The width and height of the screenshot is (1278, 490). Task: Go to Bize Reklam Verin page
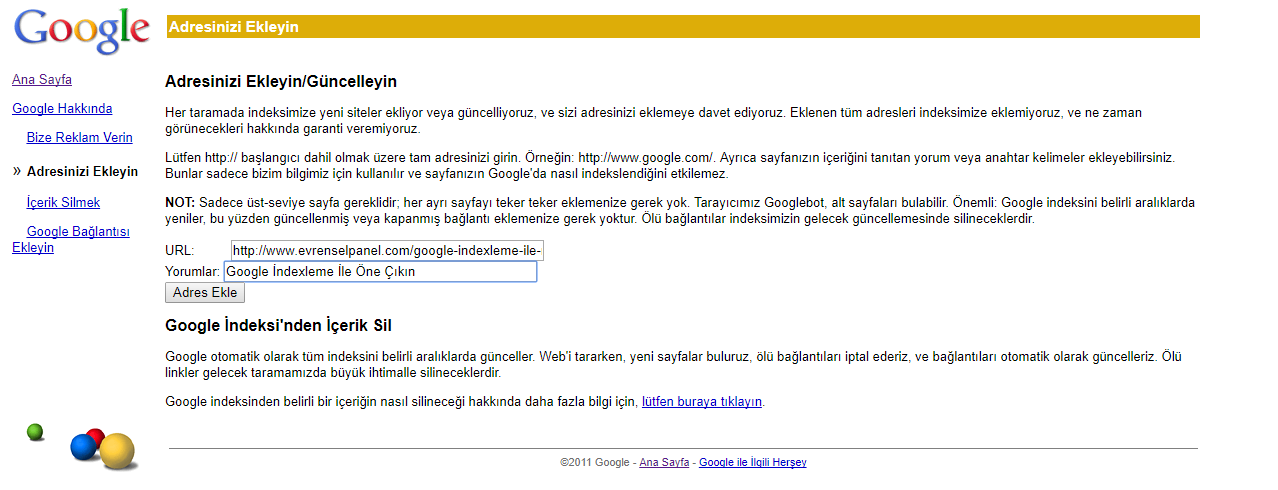[80, 137]
